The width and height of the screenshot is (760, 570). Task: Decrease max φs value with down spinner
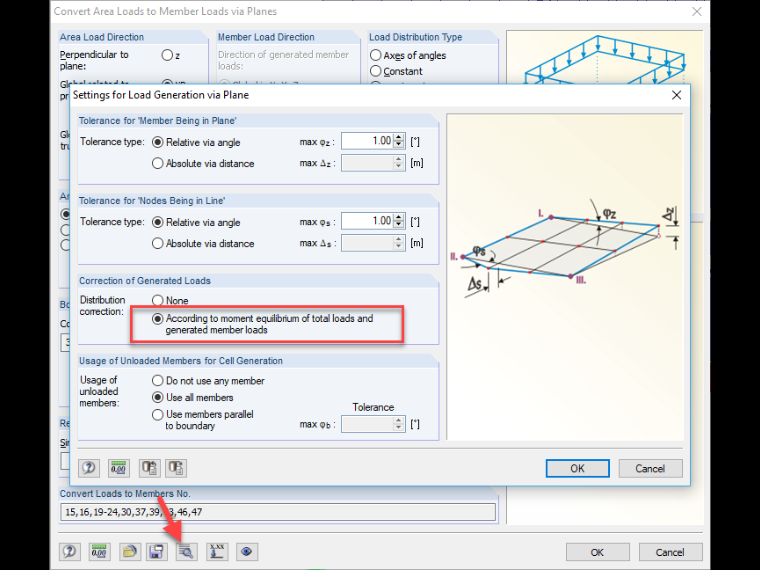click(x=399, y=225)
